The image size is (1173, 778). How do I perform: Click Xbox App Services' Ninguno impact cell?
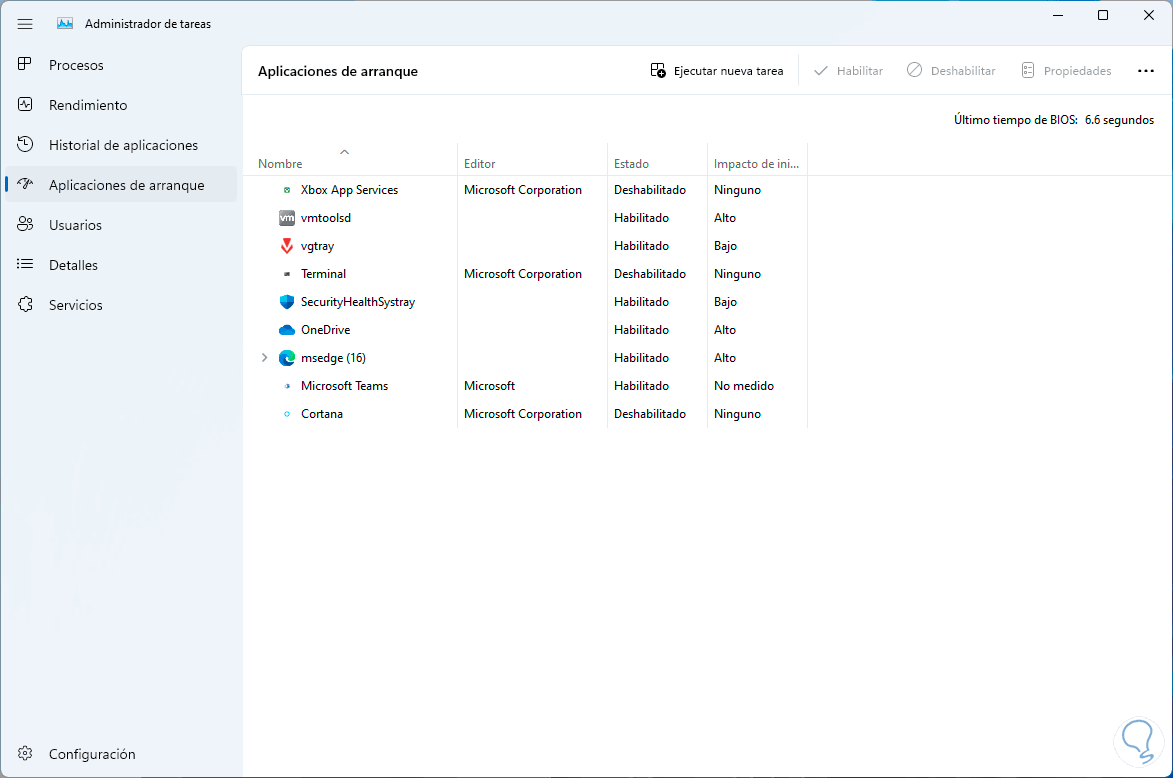click(x=737, y=190)
